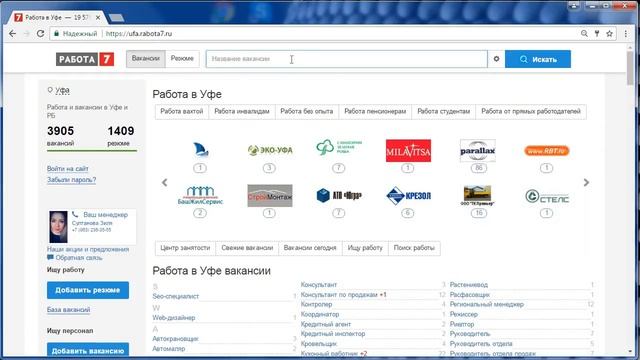Click the Забыли пароль? link
The image size is (640, 360).
click(x=71, y=180)
